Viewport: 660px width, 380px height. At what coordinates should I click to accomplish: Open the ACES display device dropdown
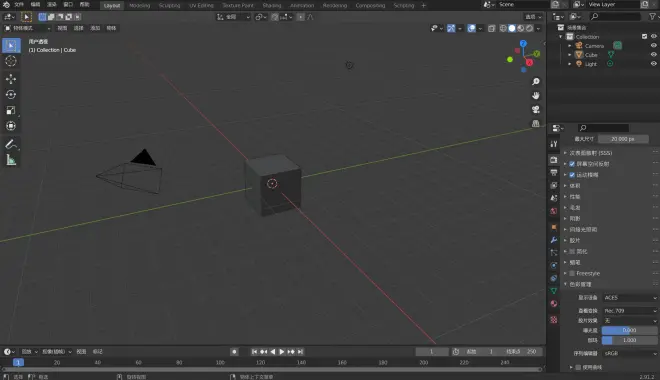coord(630,298)
